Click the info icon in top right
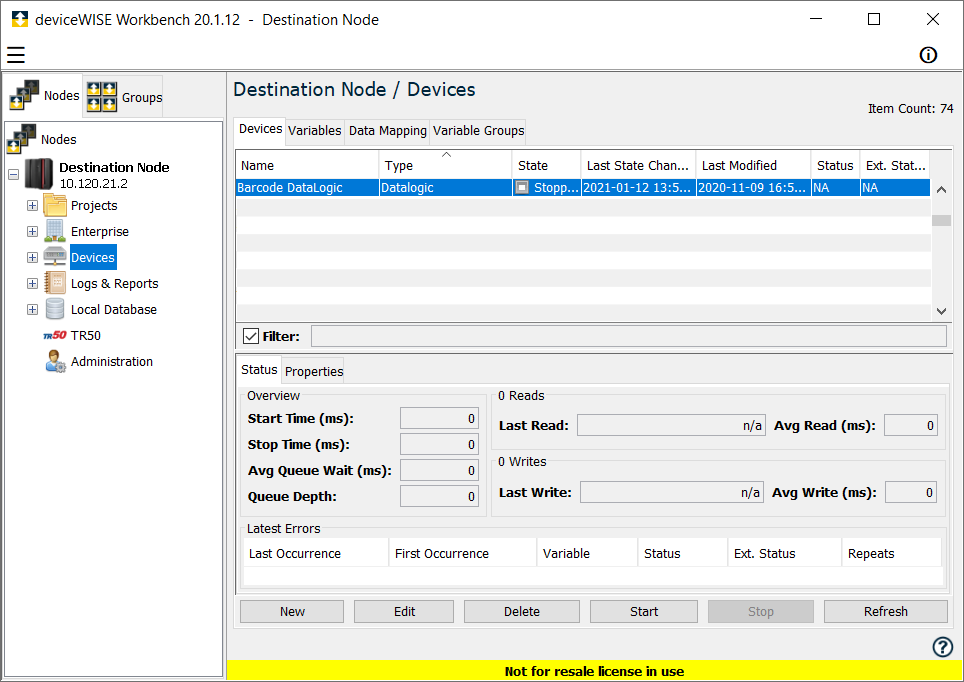Image resolution: width=964 pixels, height=682 pixels. pos(928,55)
